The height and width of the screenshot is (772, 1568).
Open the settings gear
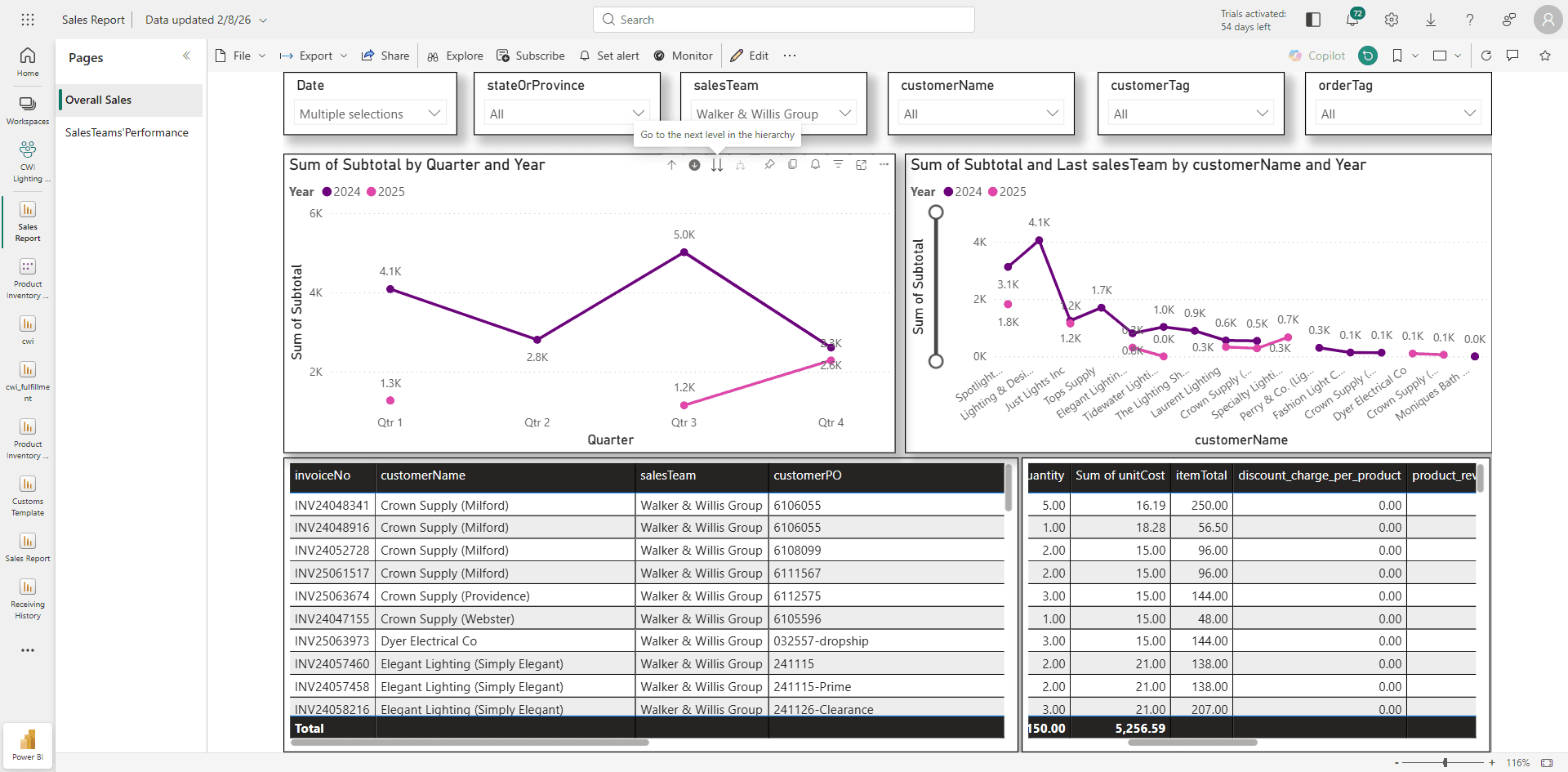(1392, 20)
